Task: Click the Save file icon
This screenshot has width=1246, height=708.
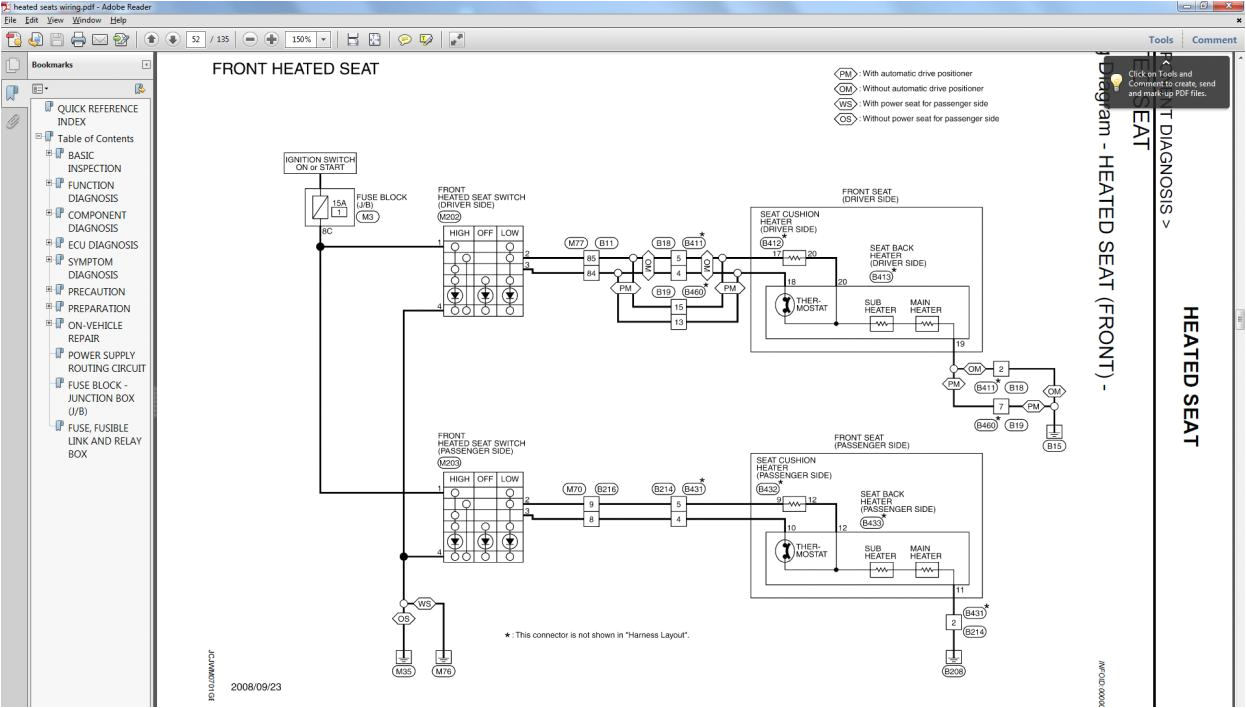Action: coord(58,39)
